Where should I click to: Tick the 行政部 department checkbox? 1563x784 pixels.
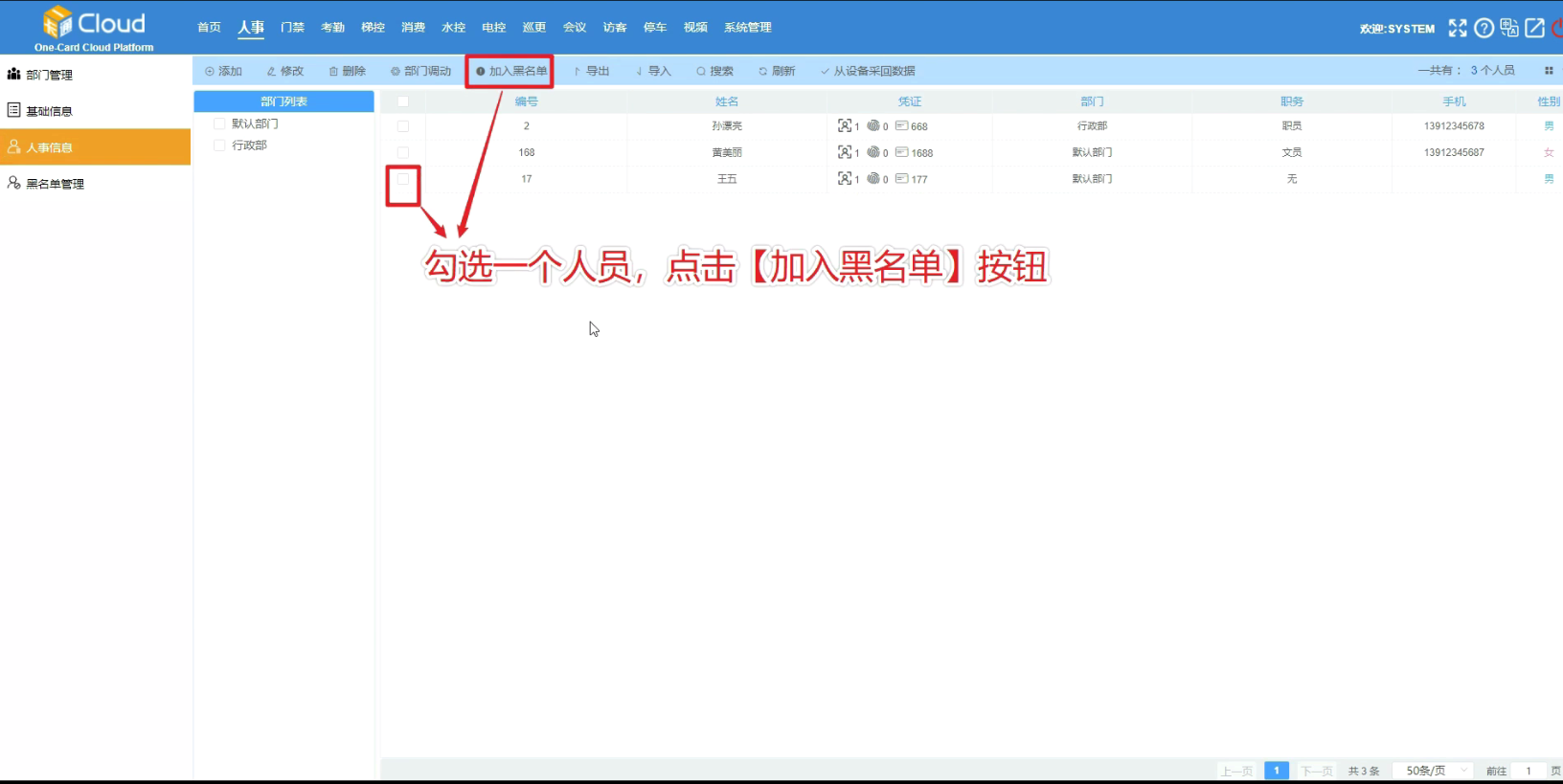[219, 146]
